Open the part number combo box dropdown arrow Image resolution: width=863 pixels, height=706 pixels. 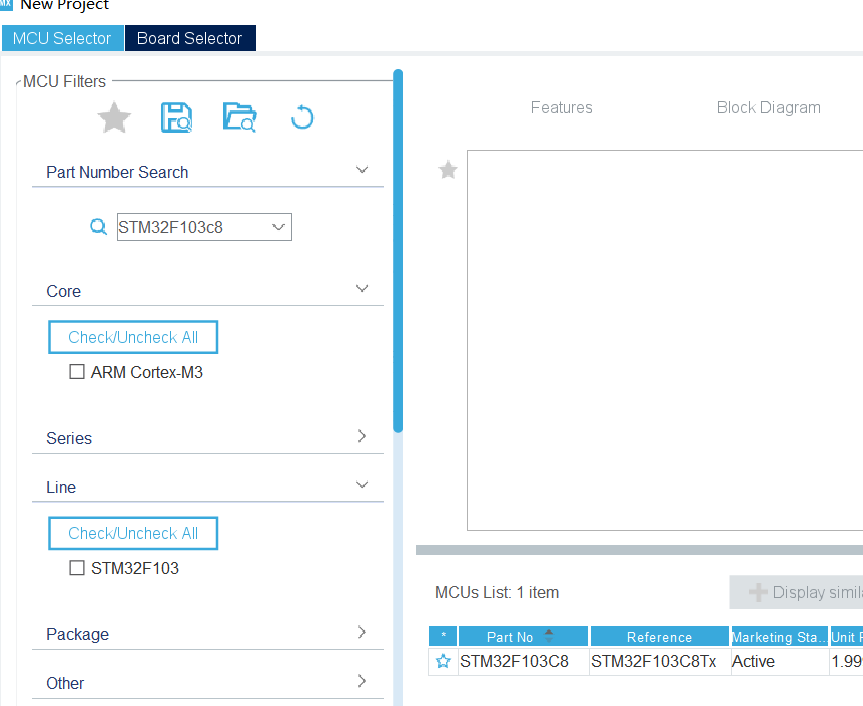coord(278,227)
